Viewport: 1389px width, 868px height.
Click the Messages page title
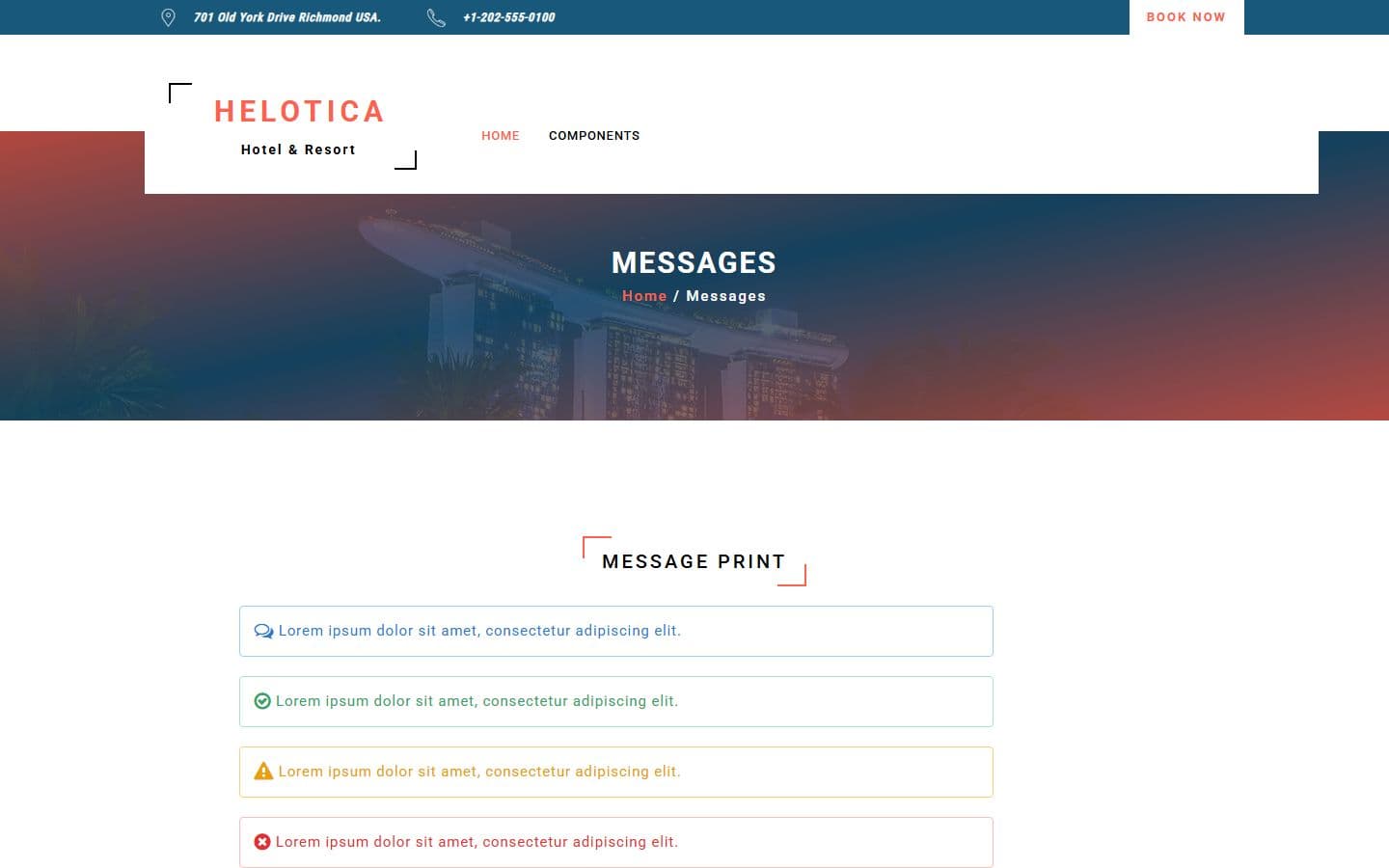(x=694, y=262)
